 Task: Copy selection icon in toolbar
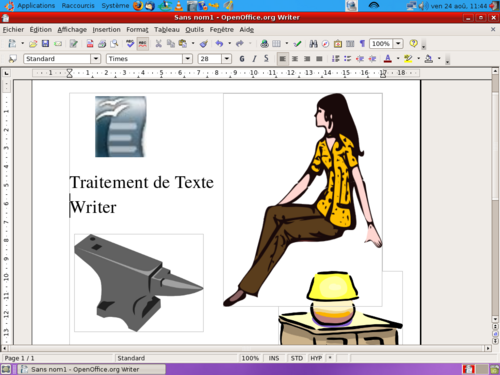tap(171, 44)
